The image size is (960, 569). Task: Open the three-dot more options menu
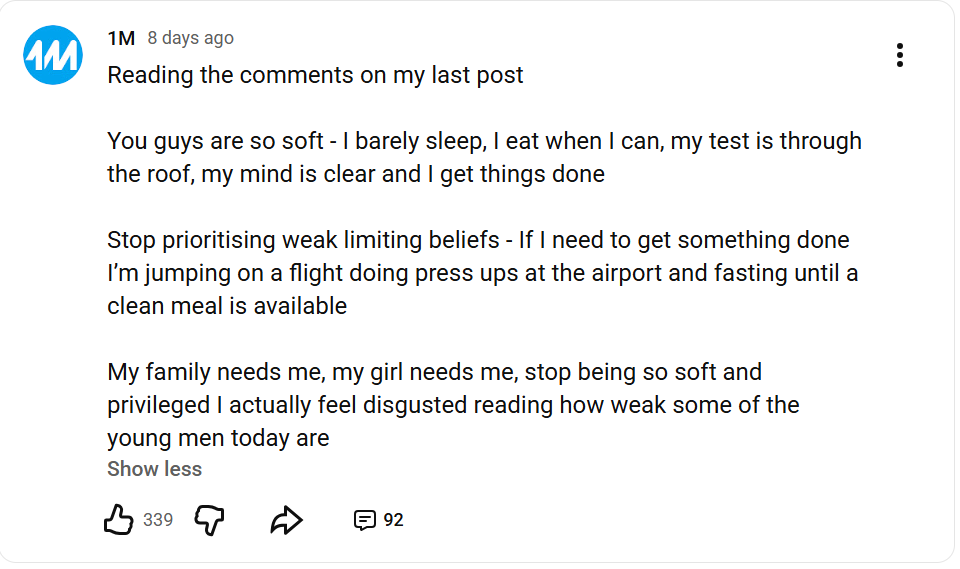tap(900, 55)
